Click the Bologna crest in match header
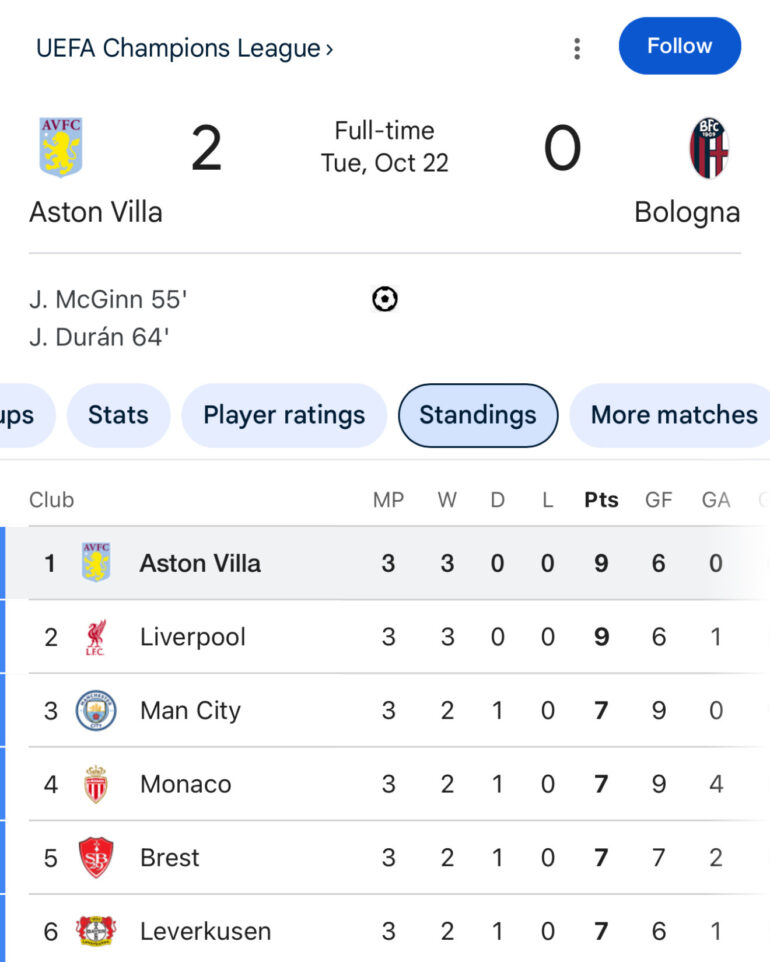 (709, 148)
